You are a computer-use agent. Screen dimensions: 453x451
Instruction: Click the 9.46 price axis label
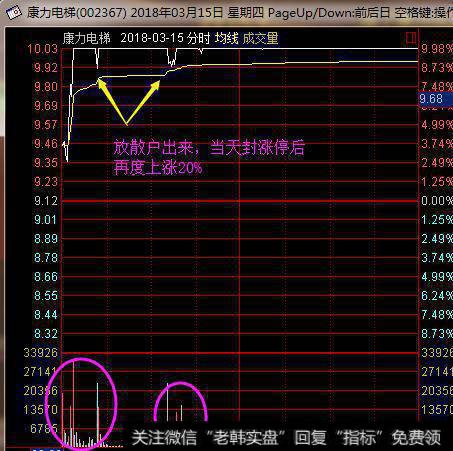pyautogui.click(x=46, y=144)
